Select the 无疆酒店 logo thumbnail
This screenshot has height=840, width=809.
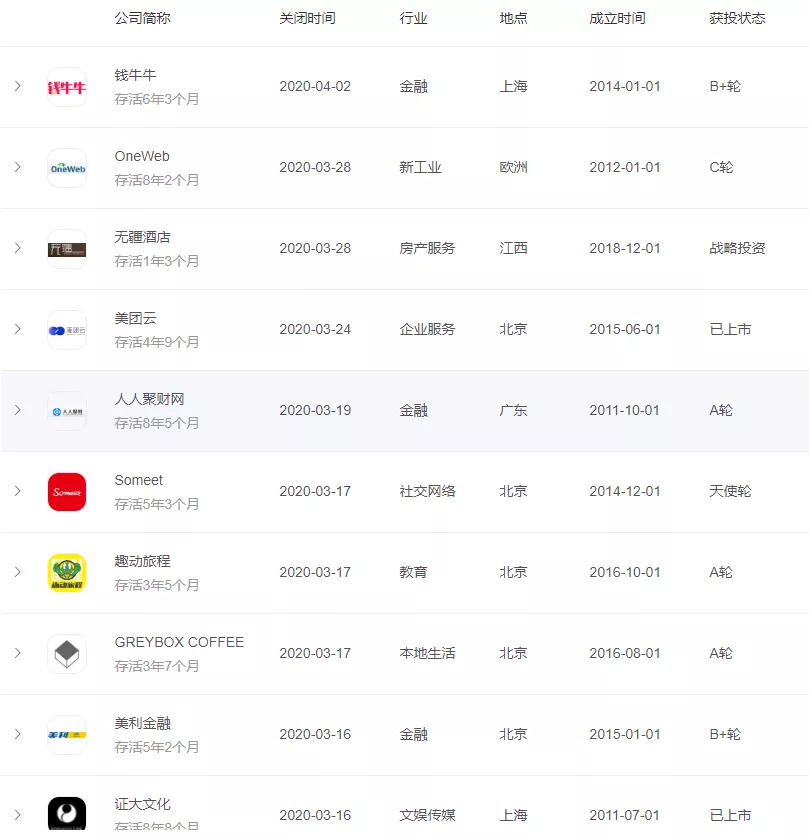[67, 249]
